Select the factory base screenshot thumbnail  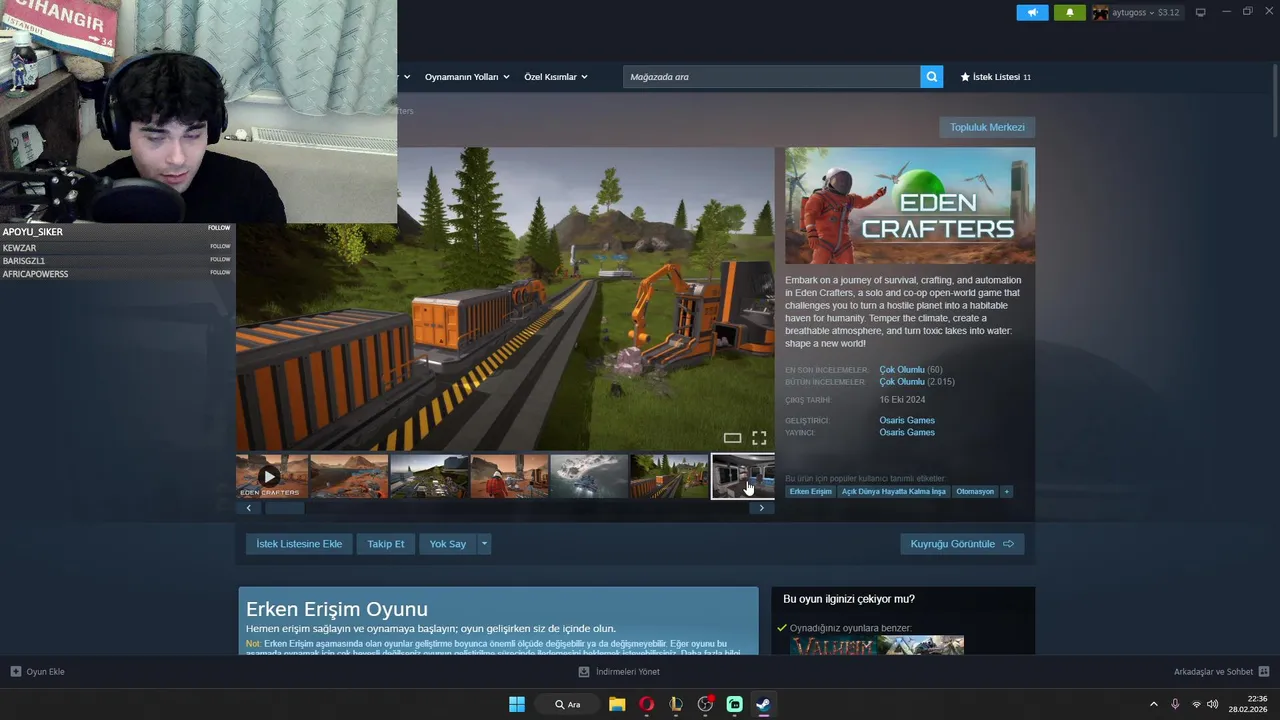429,476
